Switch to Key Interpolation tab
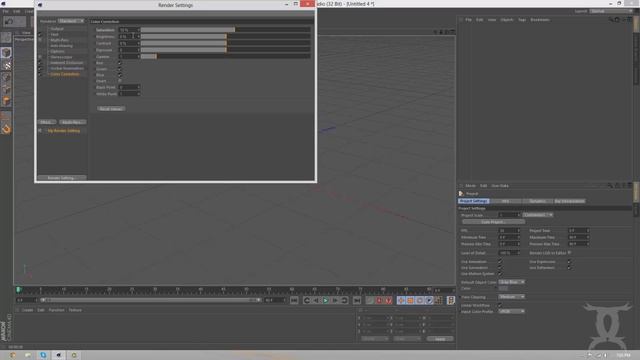The height and width of the screenshot is (360, 640). click(x=569, y=201)
